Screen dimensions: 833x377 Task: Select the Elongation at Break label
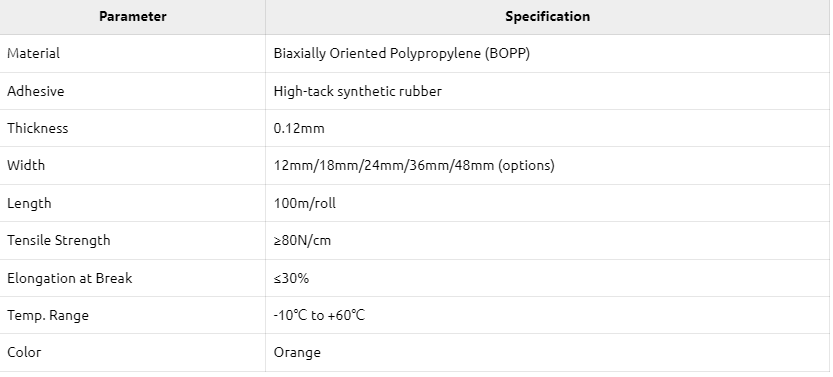click(x=70, y=278)
